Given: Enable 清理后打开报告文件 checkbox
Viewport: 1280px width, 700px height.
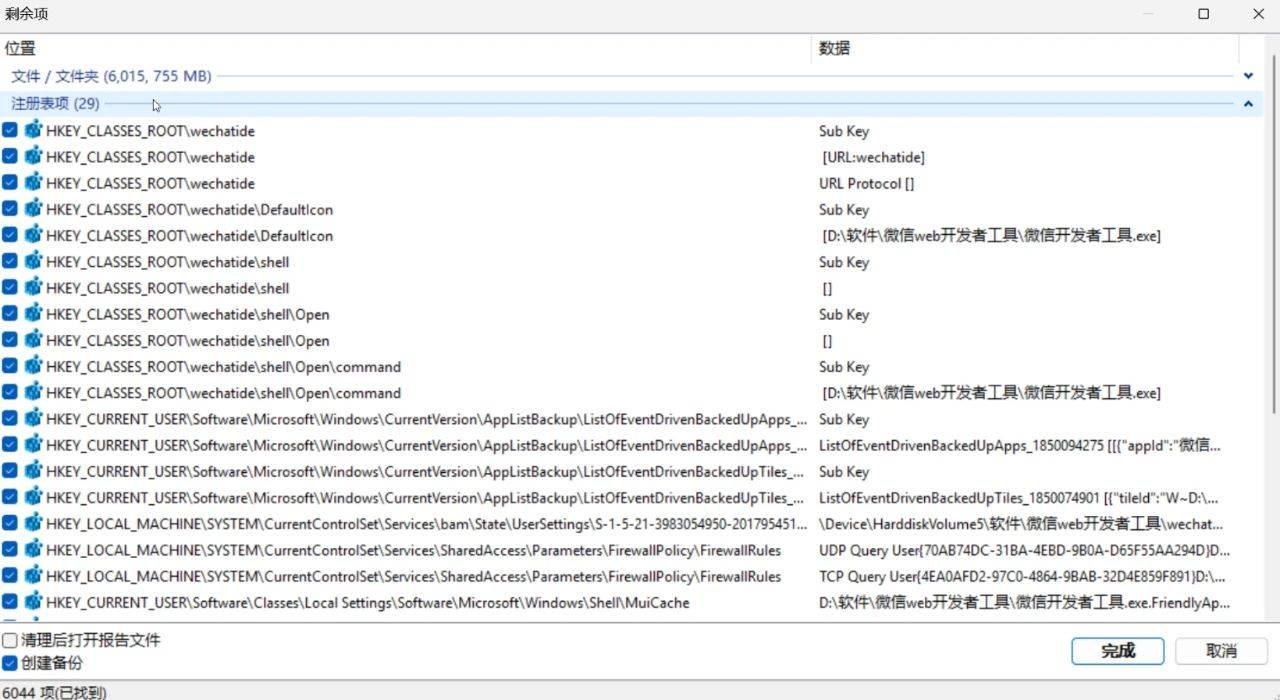Looking at the screenshot, I should coord(10,640).
